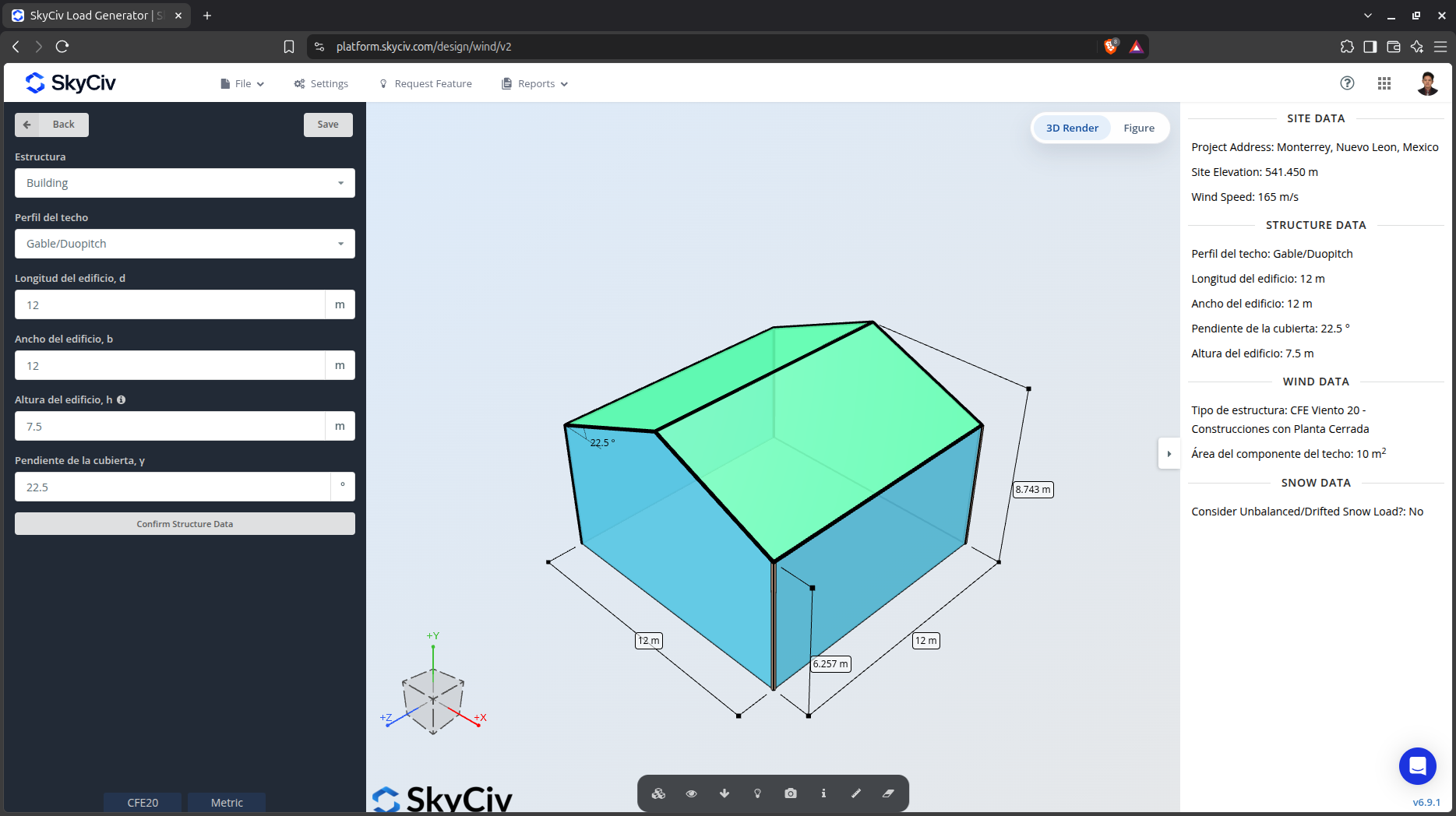1456x816 pixels.
Task: Toggle the Metric units button
Action: tap(227, 803)
